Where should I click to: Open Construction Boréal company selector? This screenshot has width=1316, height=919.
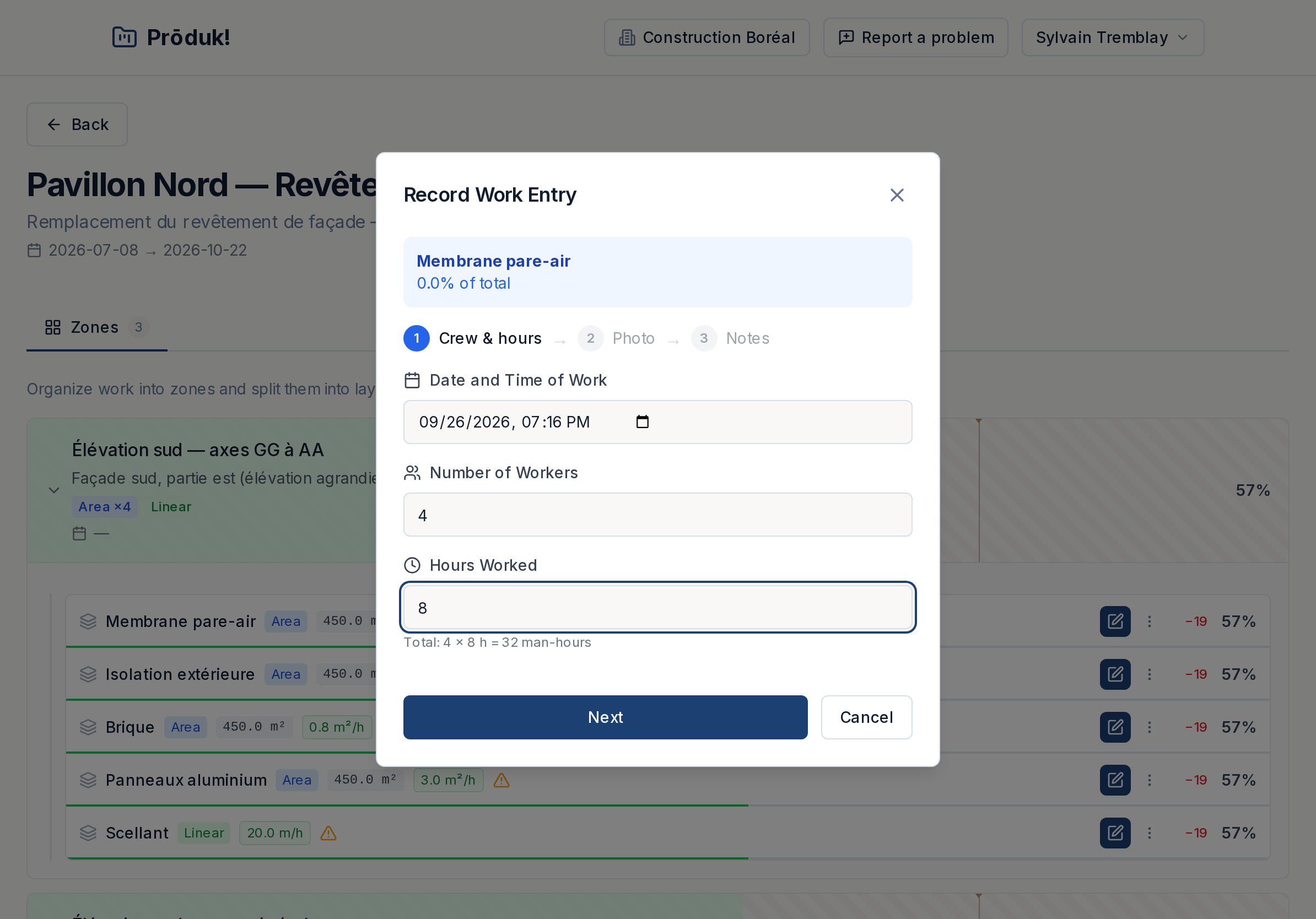pos(706,37)
